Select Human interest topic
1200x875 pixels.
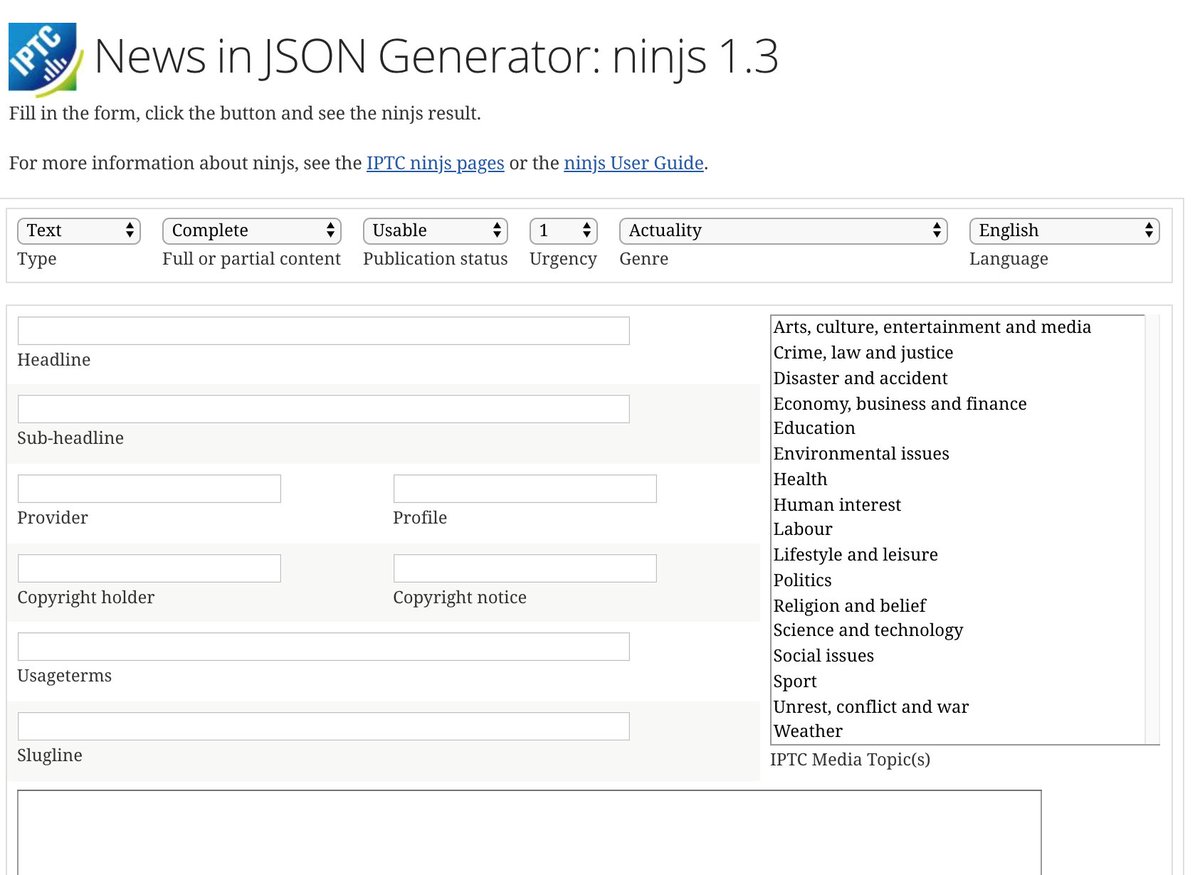[957, 505]
